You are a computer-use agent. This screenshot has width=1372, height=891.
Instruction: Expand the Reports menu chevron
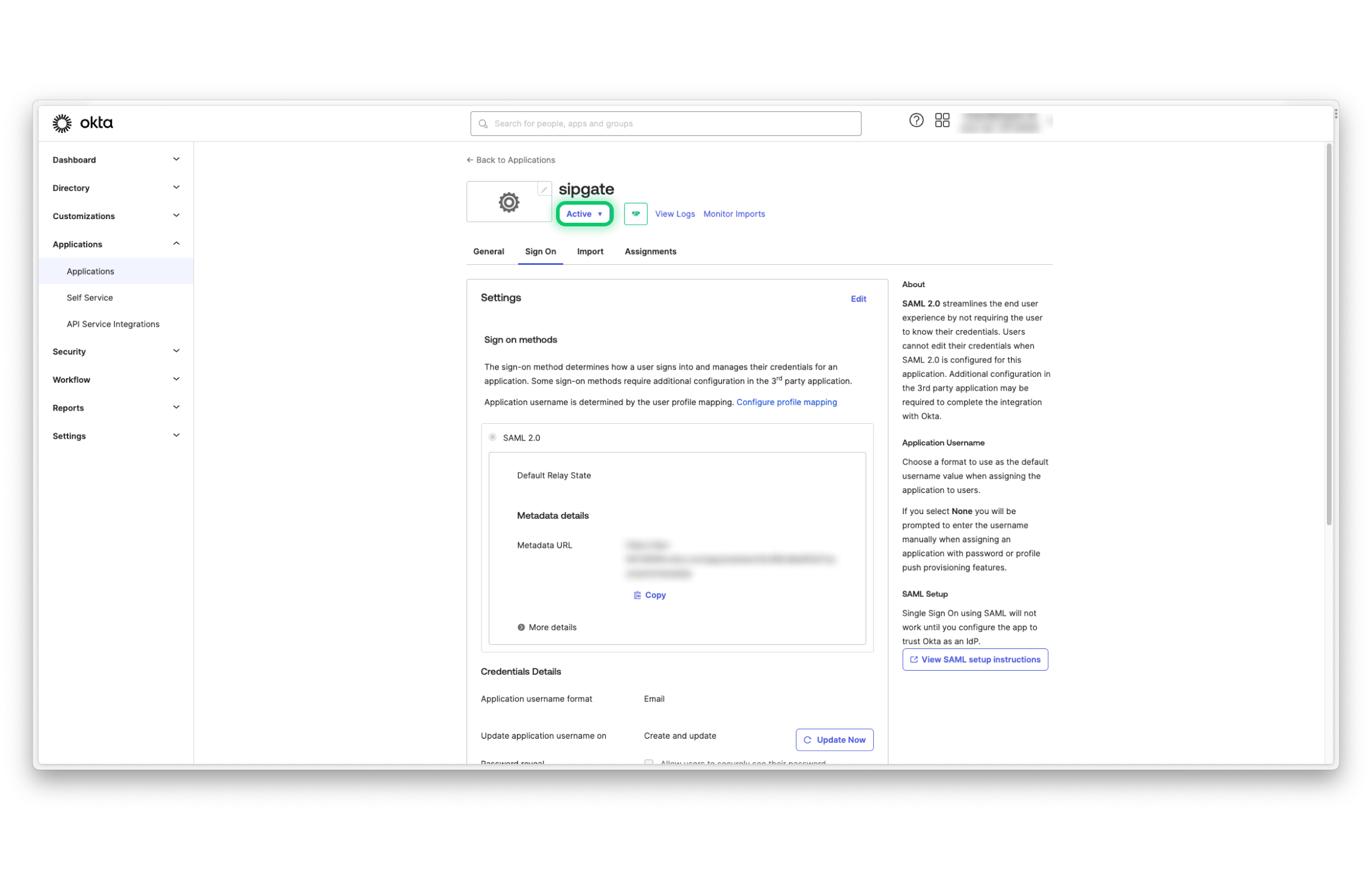(x=176, y=408)
